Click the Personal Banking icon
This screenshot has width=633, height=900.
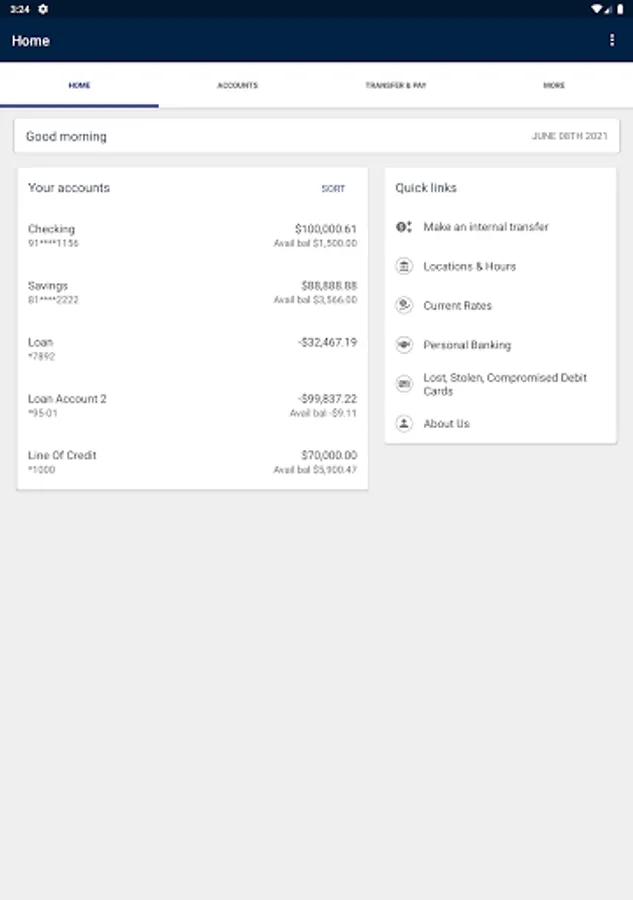404,345
